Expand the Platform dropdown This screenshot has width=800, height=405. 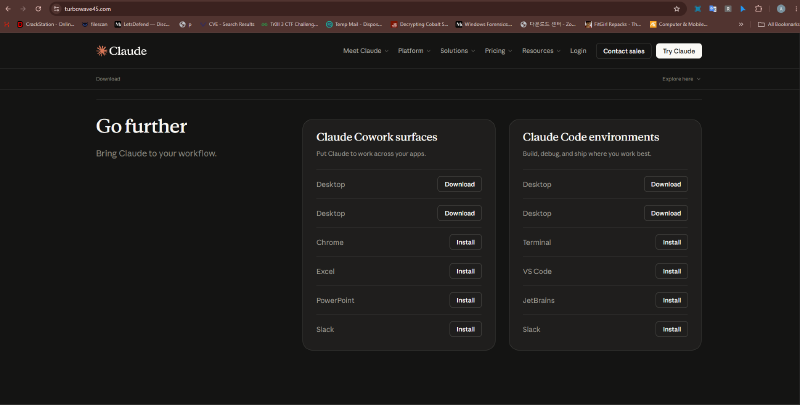tap(414, 50)
